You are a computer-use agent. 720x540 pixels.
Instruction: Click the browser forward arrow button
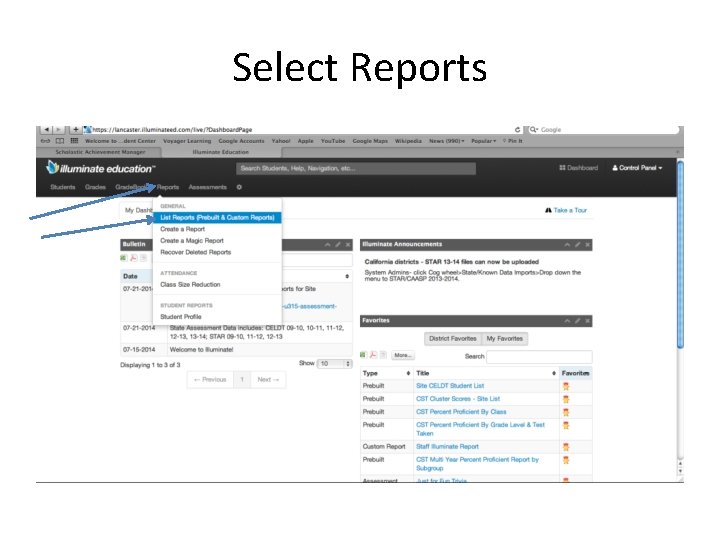tap(59, 129)
